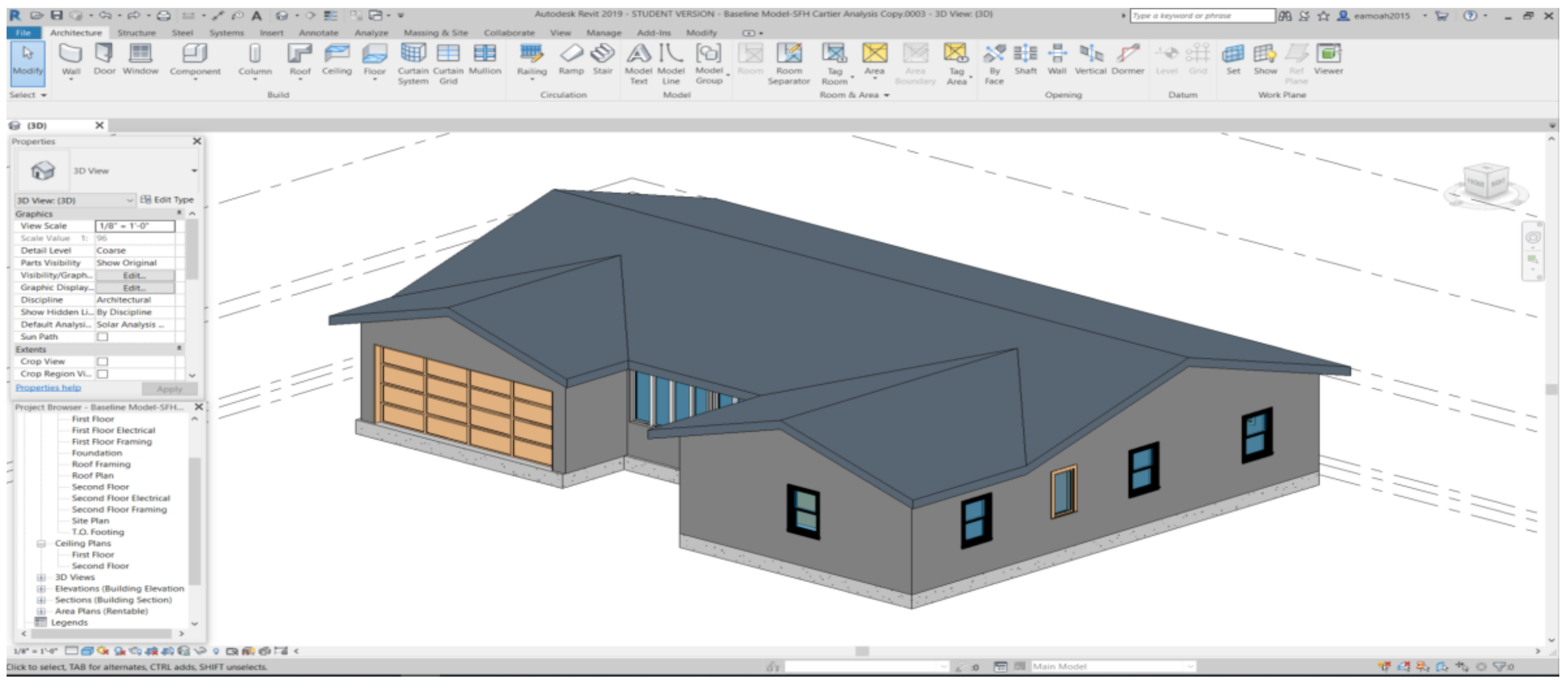1568x684 pixels.
Task: Open the 3D View type dropdown
Action: (x=194, y=171)
